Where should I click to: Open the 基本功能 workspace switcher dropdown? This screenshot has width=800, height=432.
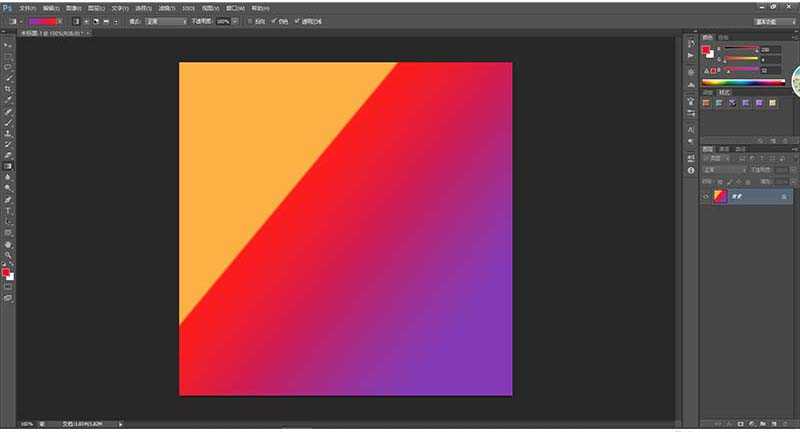(770, 20)
